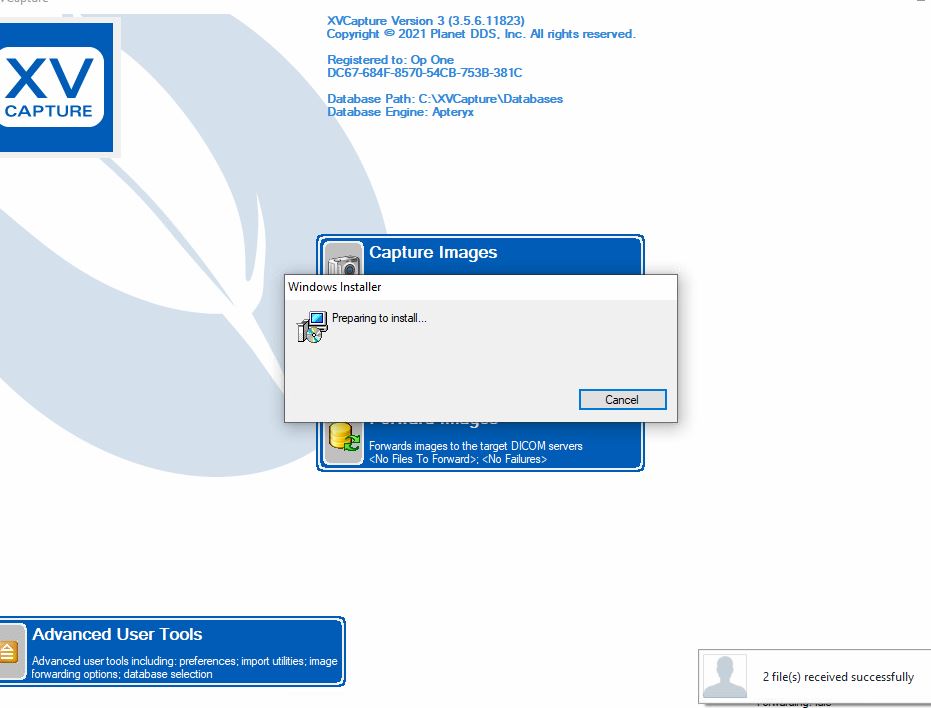Open the Advanced User Tools tile
Screen dimensions: 931x708
coord(172,652)
